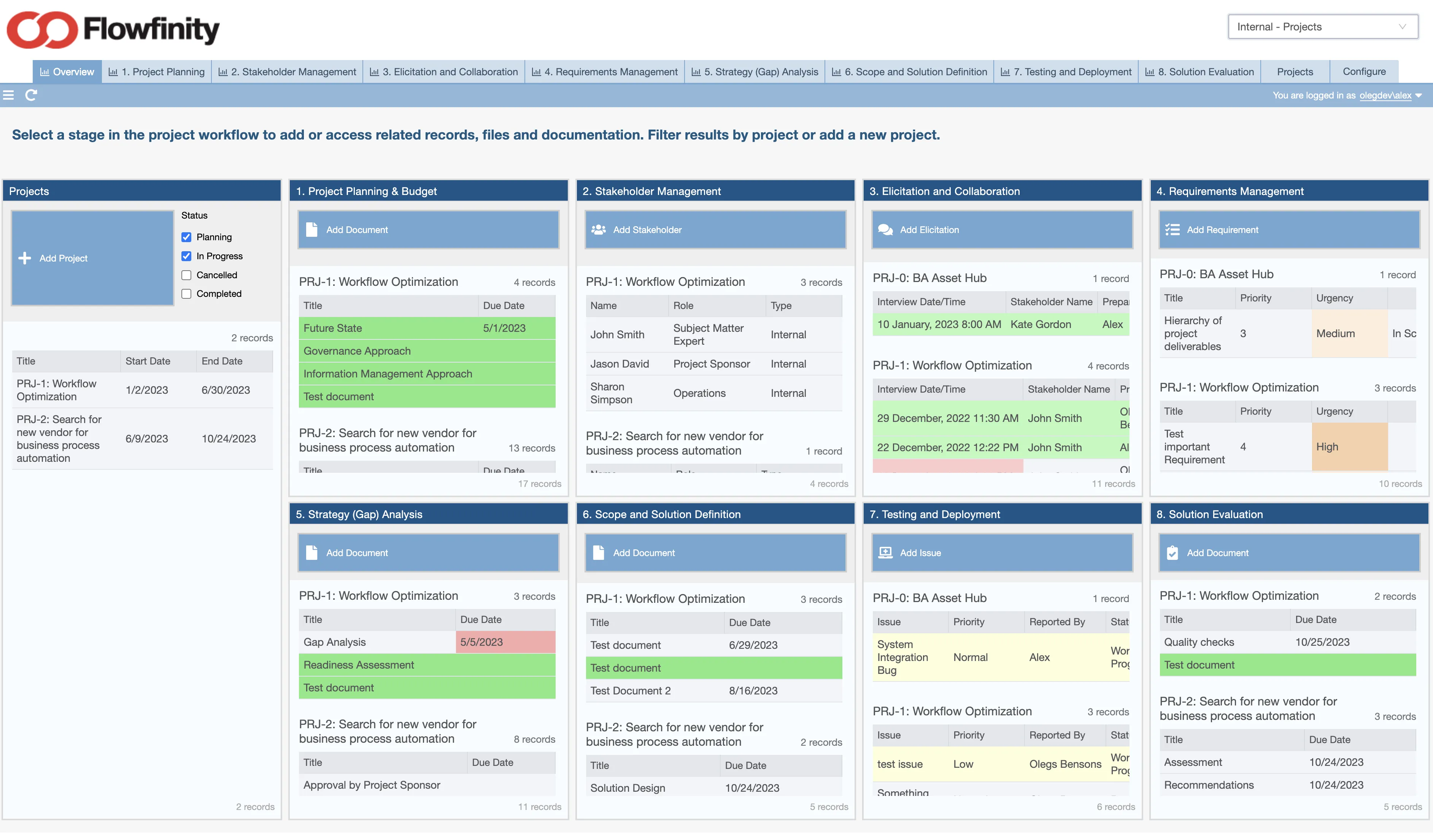Refresh the dashboard view

pos(31,95)
